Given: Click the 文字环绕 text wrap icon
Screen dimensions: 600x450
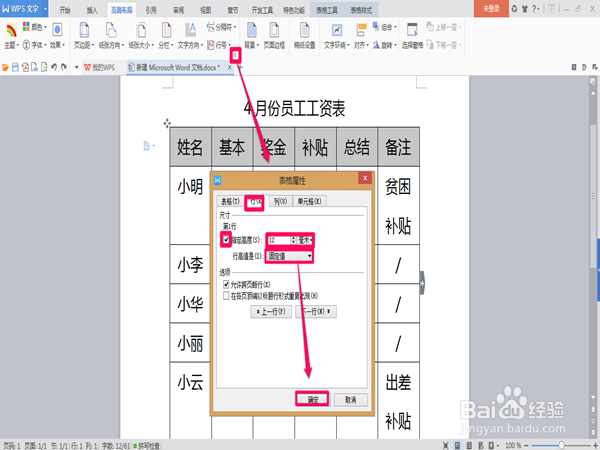Looking at the screenshot, I should point(337,29).
